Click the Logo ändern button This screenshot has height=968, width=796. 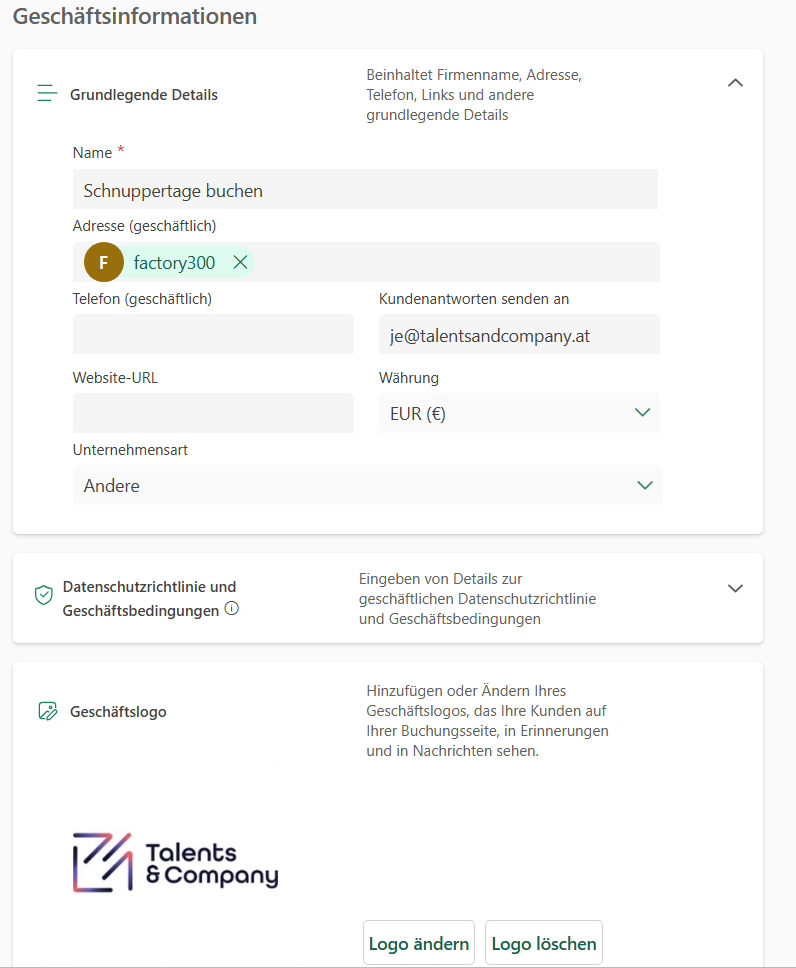point(419,943)
